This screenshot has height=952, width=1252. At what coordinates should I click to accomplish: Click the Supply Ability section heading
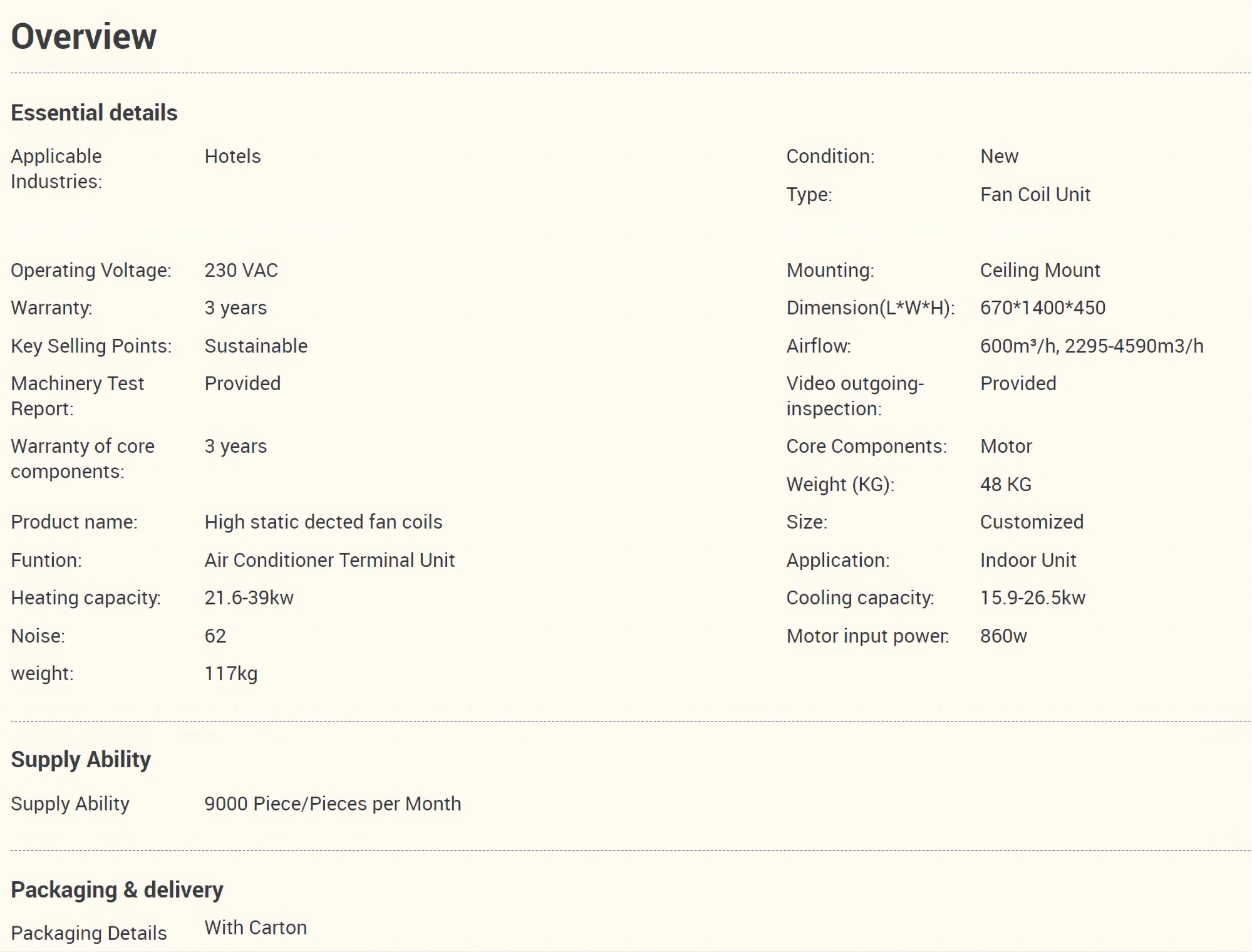(x=81, y=759)
